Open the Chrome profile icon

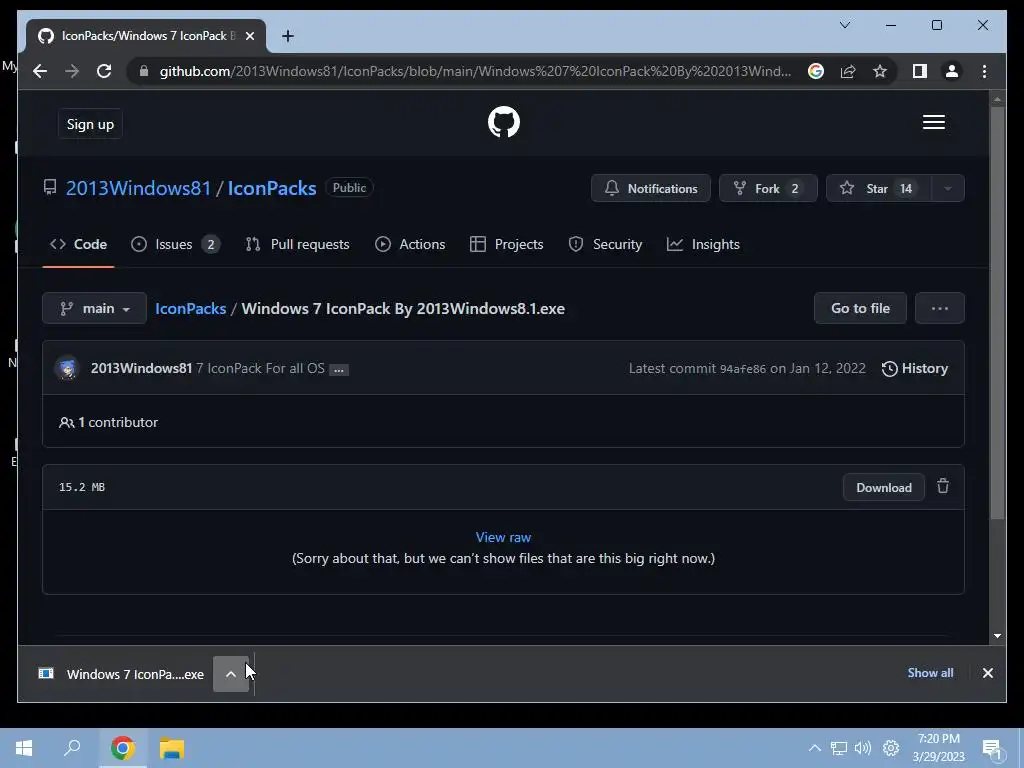[x=952, y=71]
